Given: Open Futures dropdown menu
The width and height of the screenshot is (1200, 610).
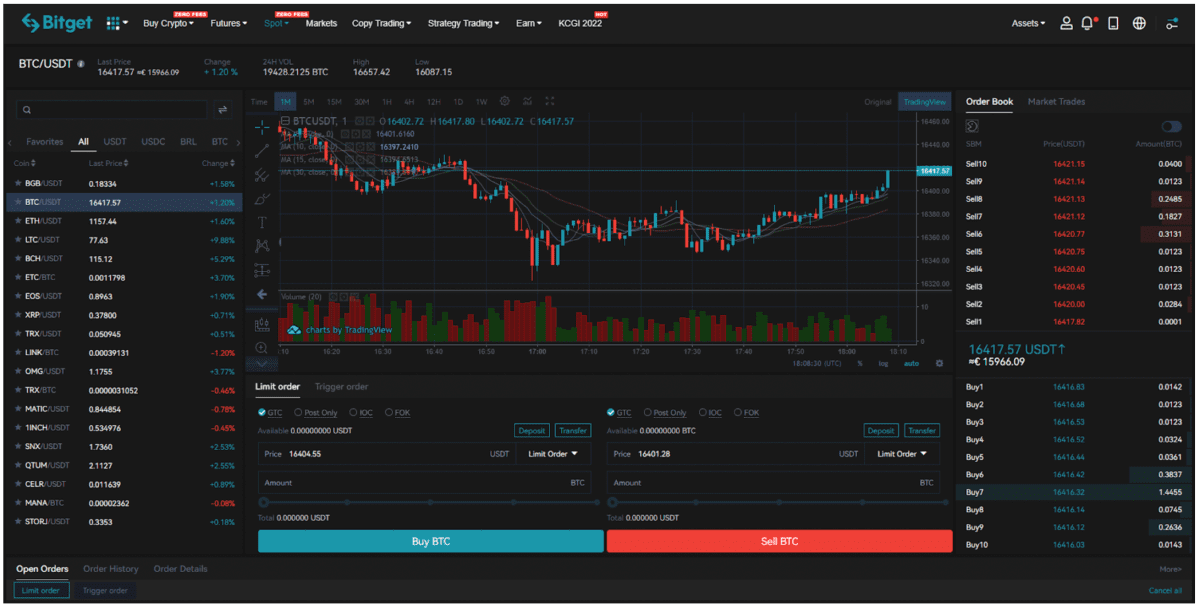Looking at the screenshot, I should (229, 23).
